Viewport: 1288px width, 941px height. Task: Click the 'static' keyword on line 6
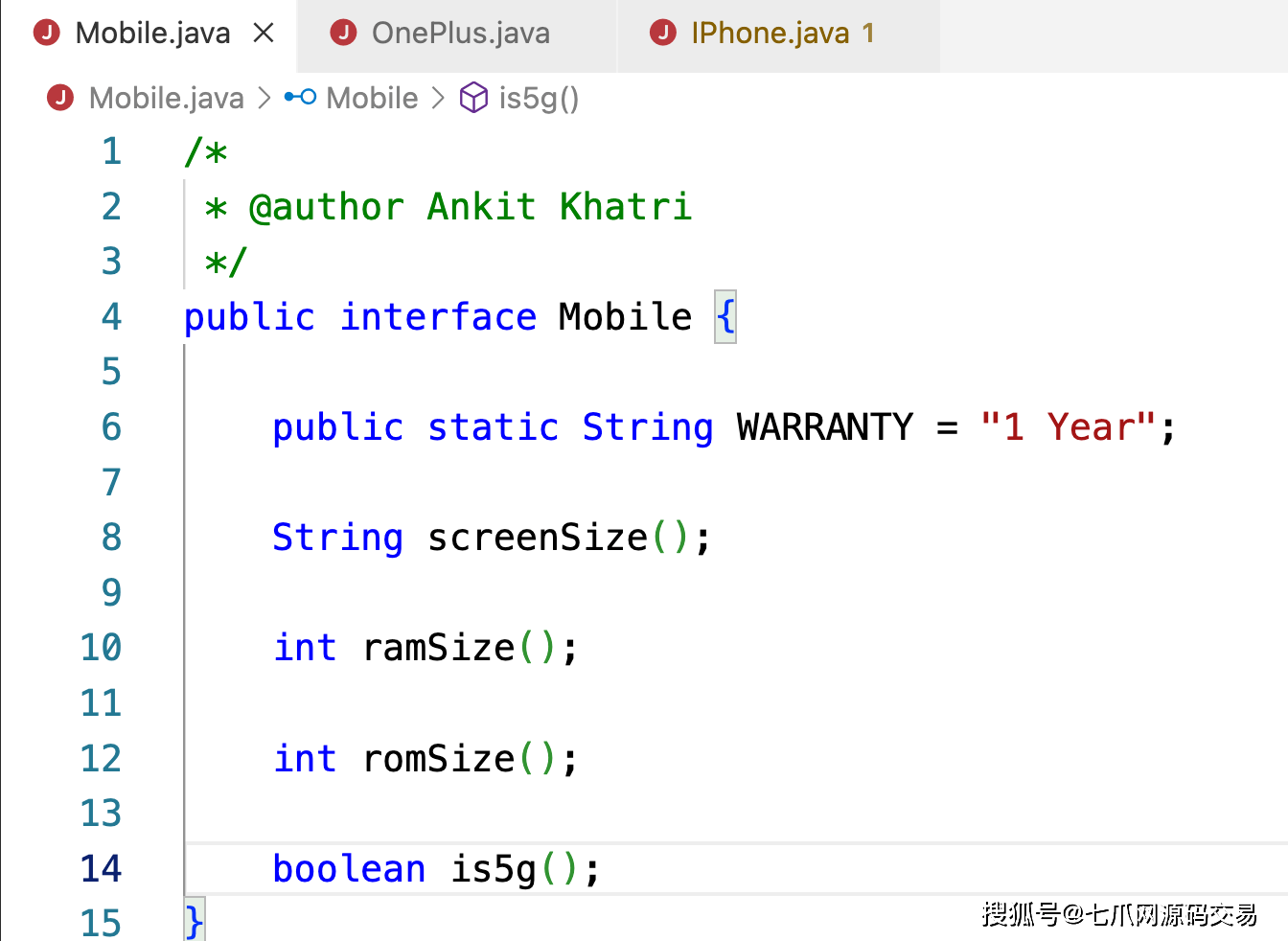coord(493,427)
